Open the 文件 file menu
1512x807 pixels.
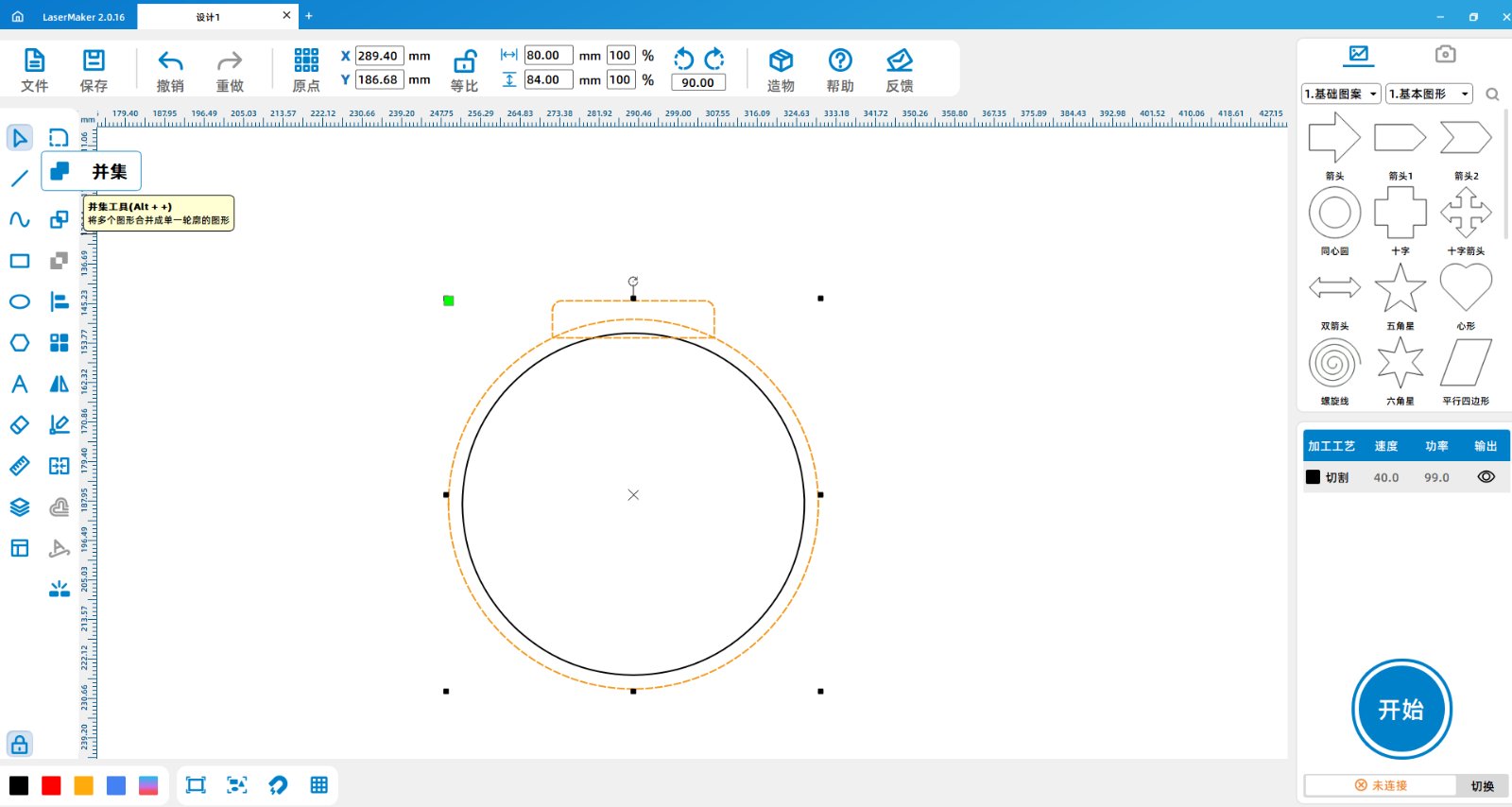(x=34, y=70)
